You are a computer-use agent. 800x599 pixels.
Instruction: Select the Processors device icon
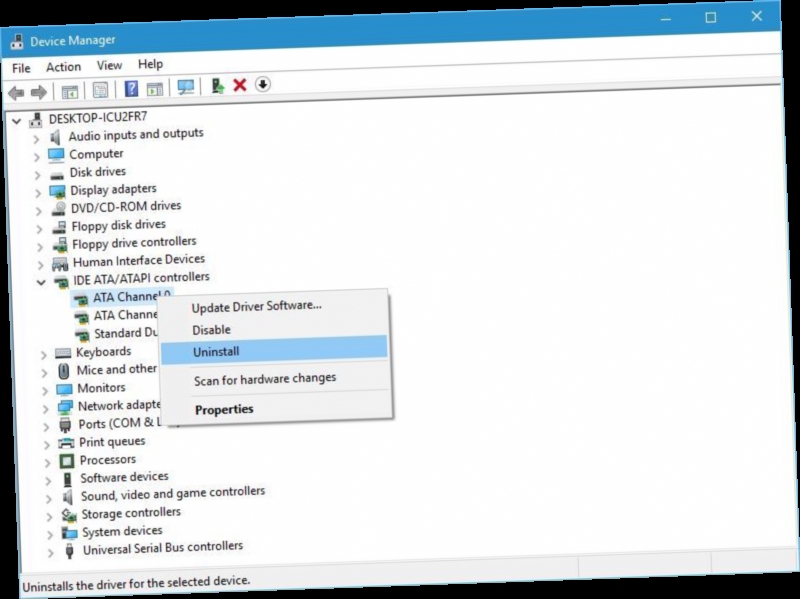tap(65, 459)
